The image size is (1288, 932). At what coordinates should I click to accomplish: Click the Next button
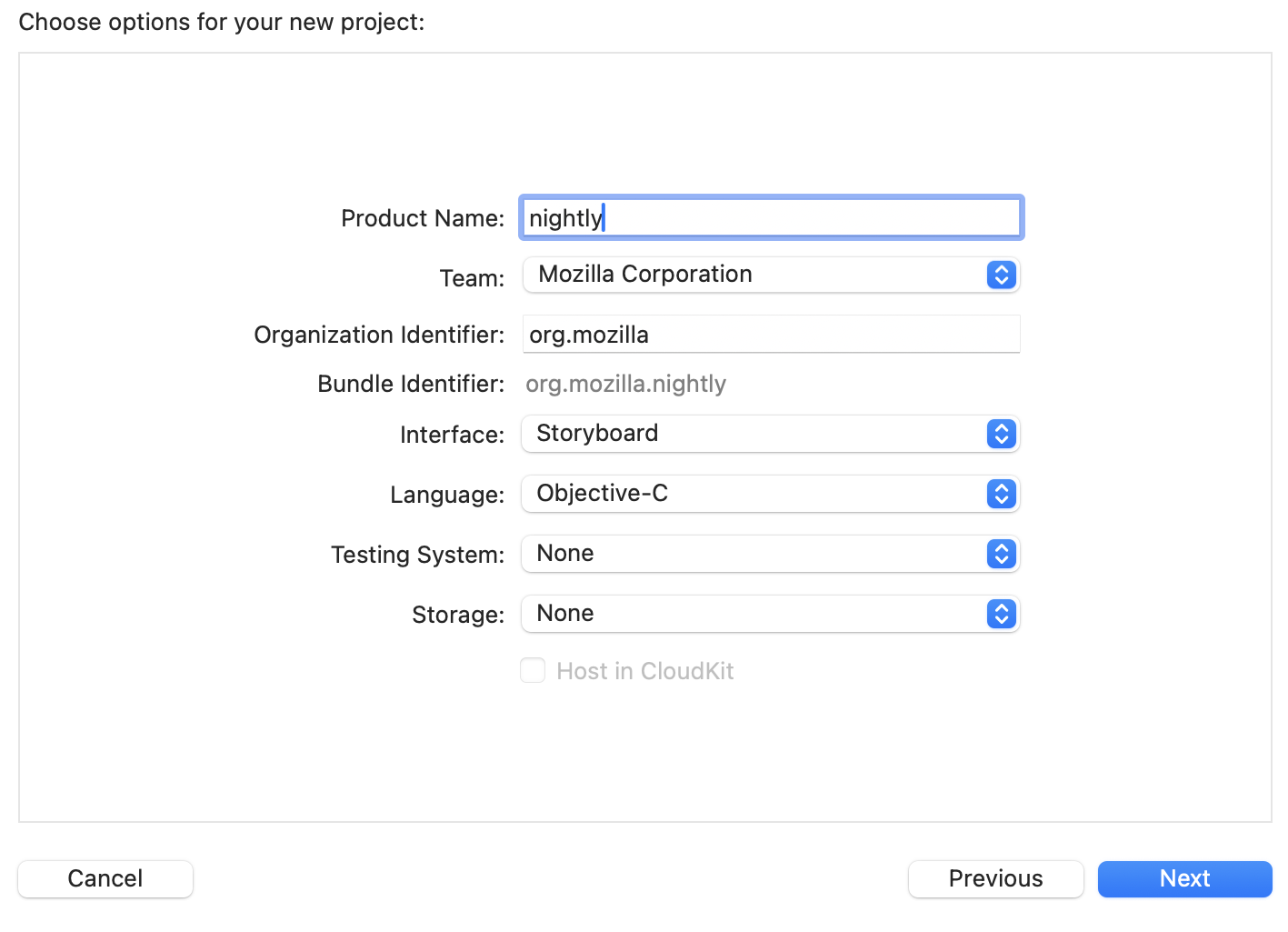pyautogui.click(x=1184, y=878)
